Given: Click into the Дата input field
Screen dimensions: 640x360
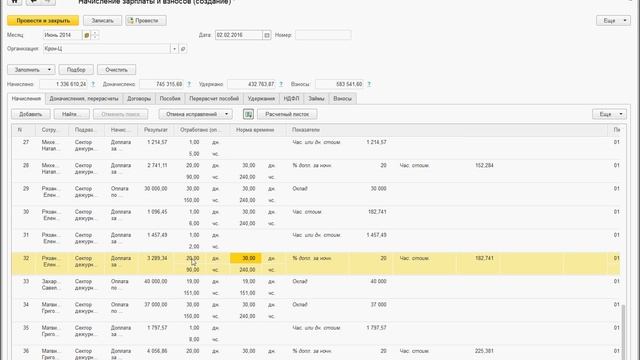Looking at the screenshot, I should (x=238, y=35).
